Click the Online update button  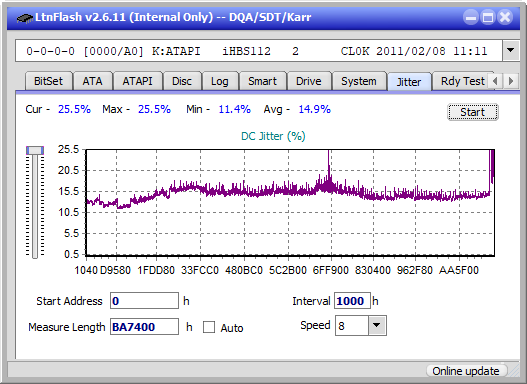[466, 371]
